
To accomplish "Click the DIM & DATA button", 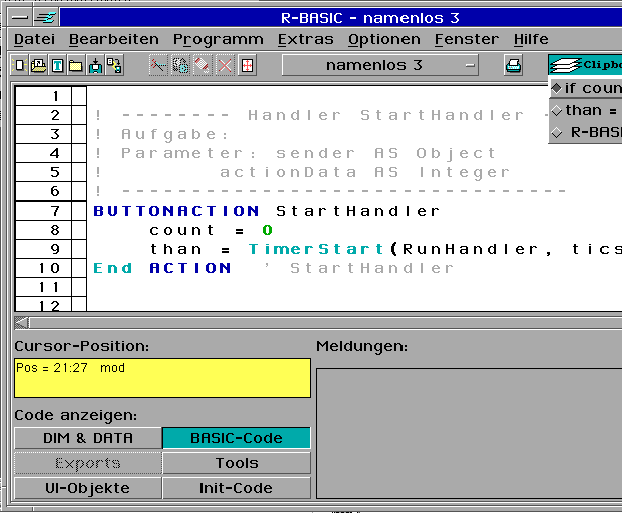I will (88, 438).
